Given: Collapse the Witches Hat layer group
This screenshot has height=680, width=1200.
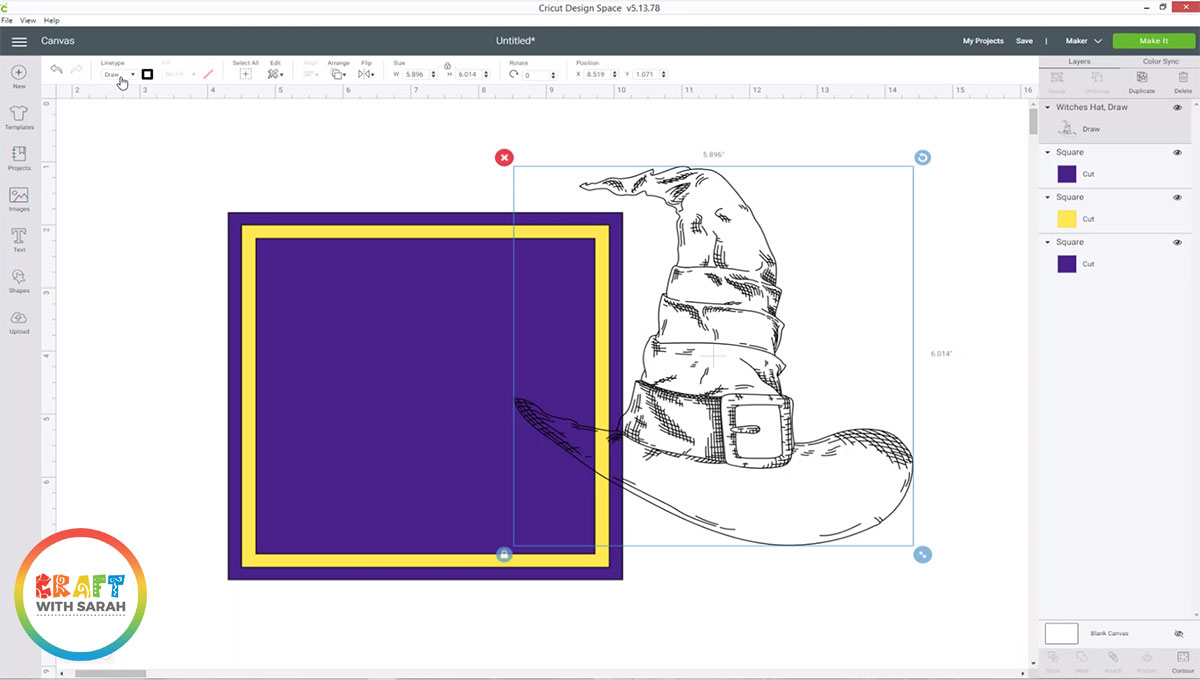Looking at the screenshot, I should coord(1048,107).
